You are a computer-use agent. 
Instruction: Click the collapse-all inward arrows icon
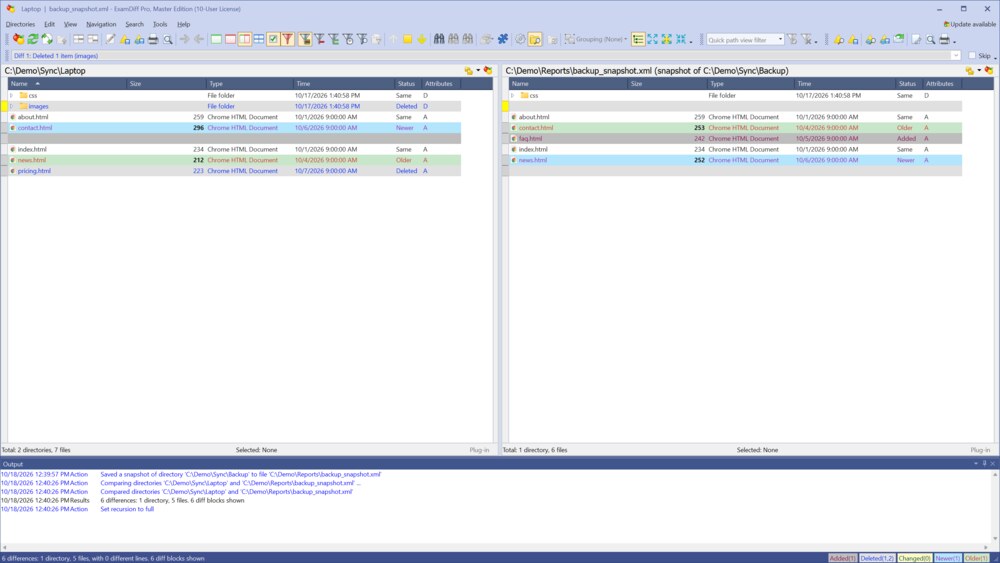point(680,40)
